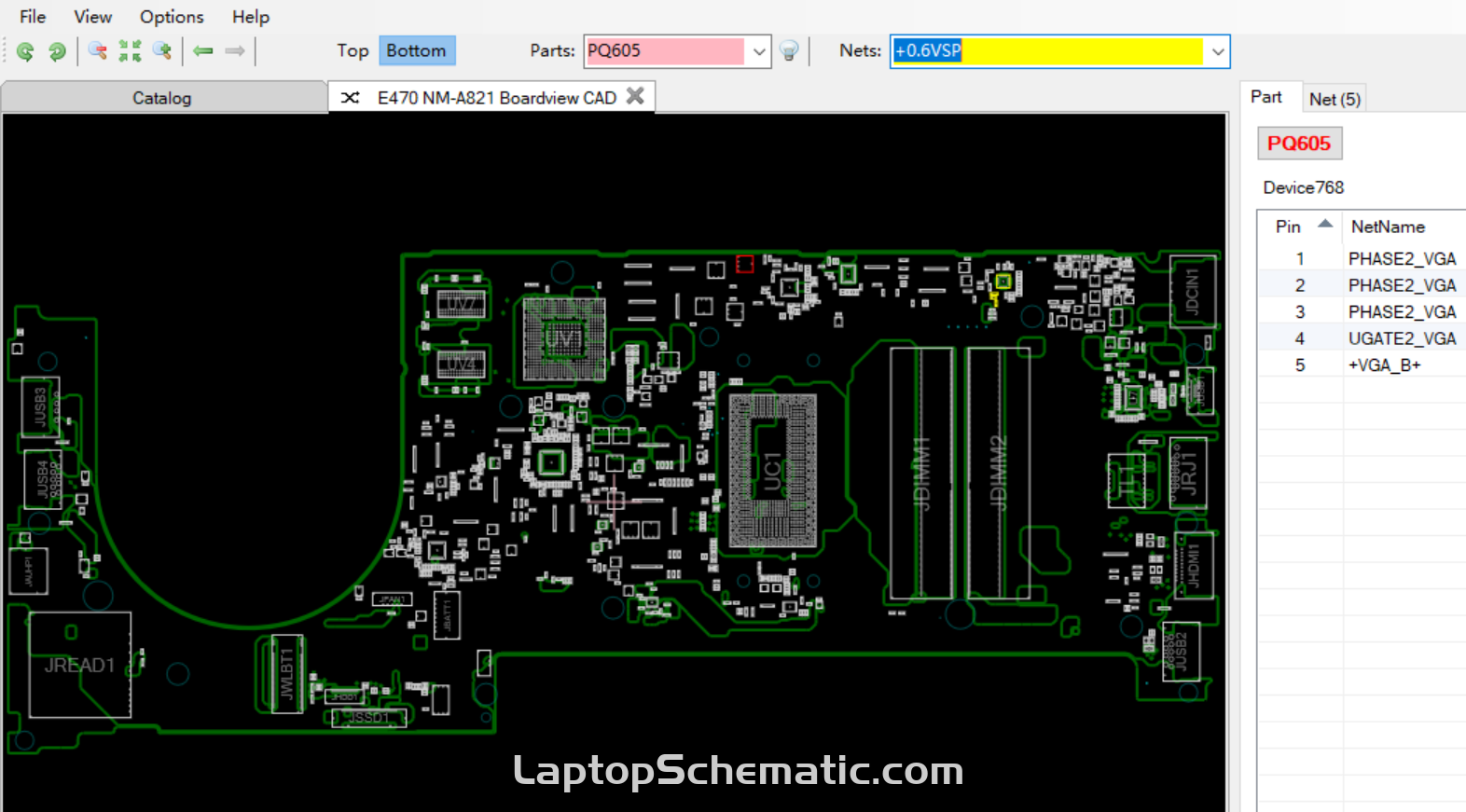Open the Help menu

tap(251, 17)
